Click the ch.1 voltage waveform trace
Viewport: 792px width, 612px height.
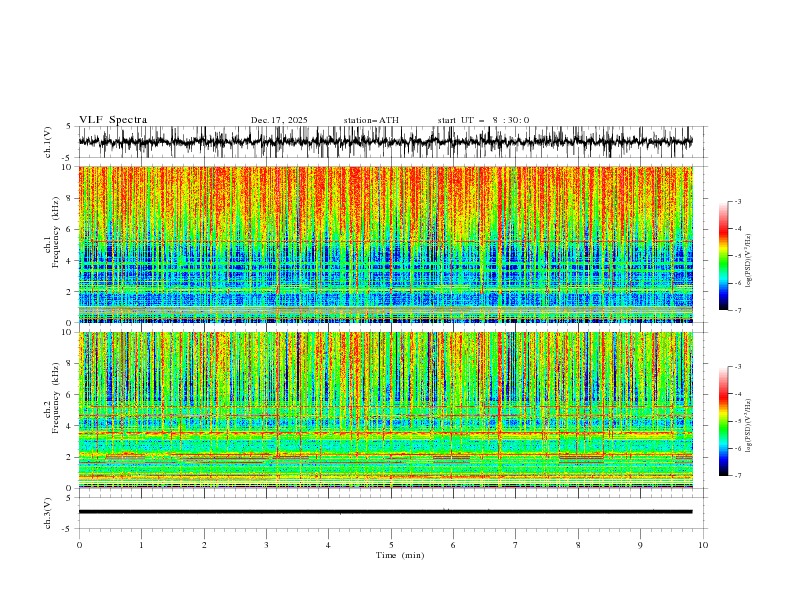tap(386, 142)
